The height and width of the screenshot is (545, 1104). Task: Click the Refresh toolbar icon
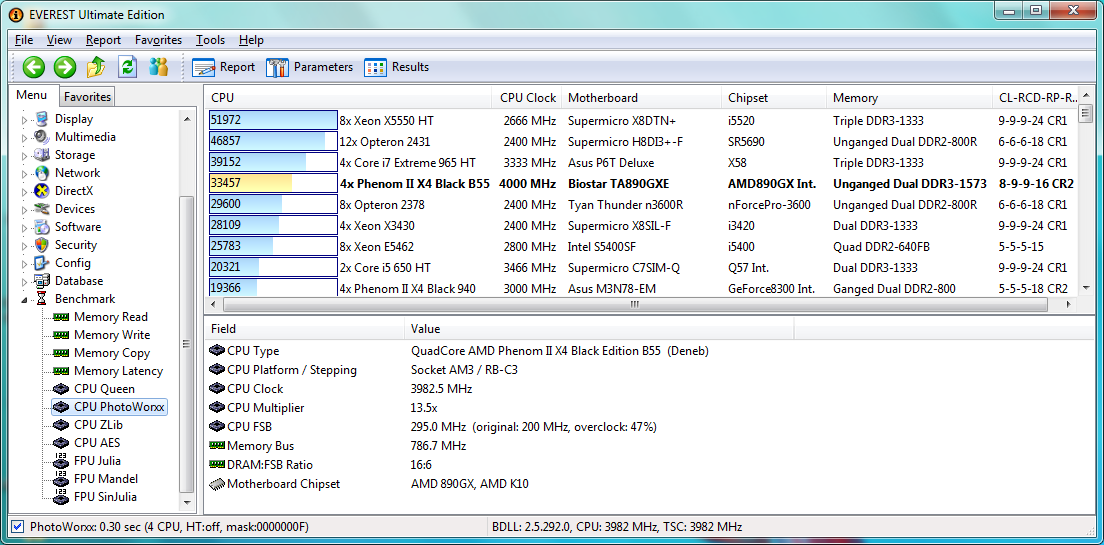pyautogui.click(x=127, y=67)
